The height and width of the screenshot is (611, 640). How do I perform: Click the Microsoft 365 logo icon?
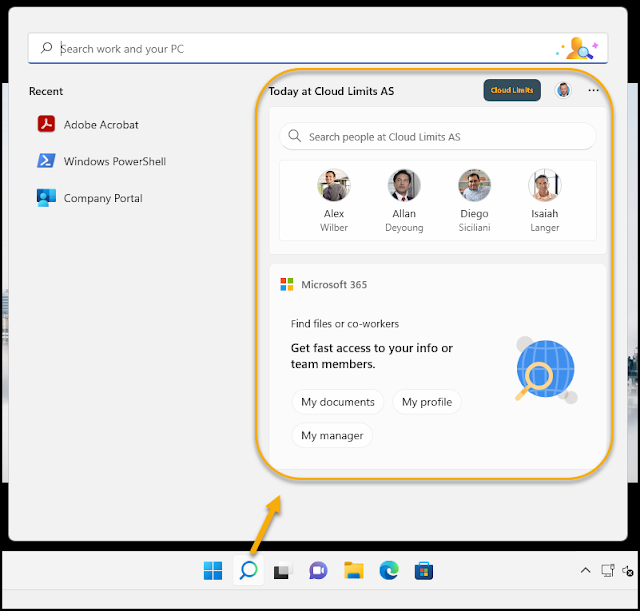pos(287,284)
